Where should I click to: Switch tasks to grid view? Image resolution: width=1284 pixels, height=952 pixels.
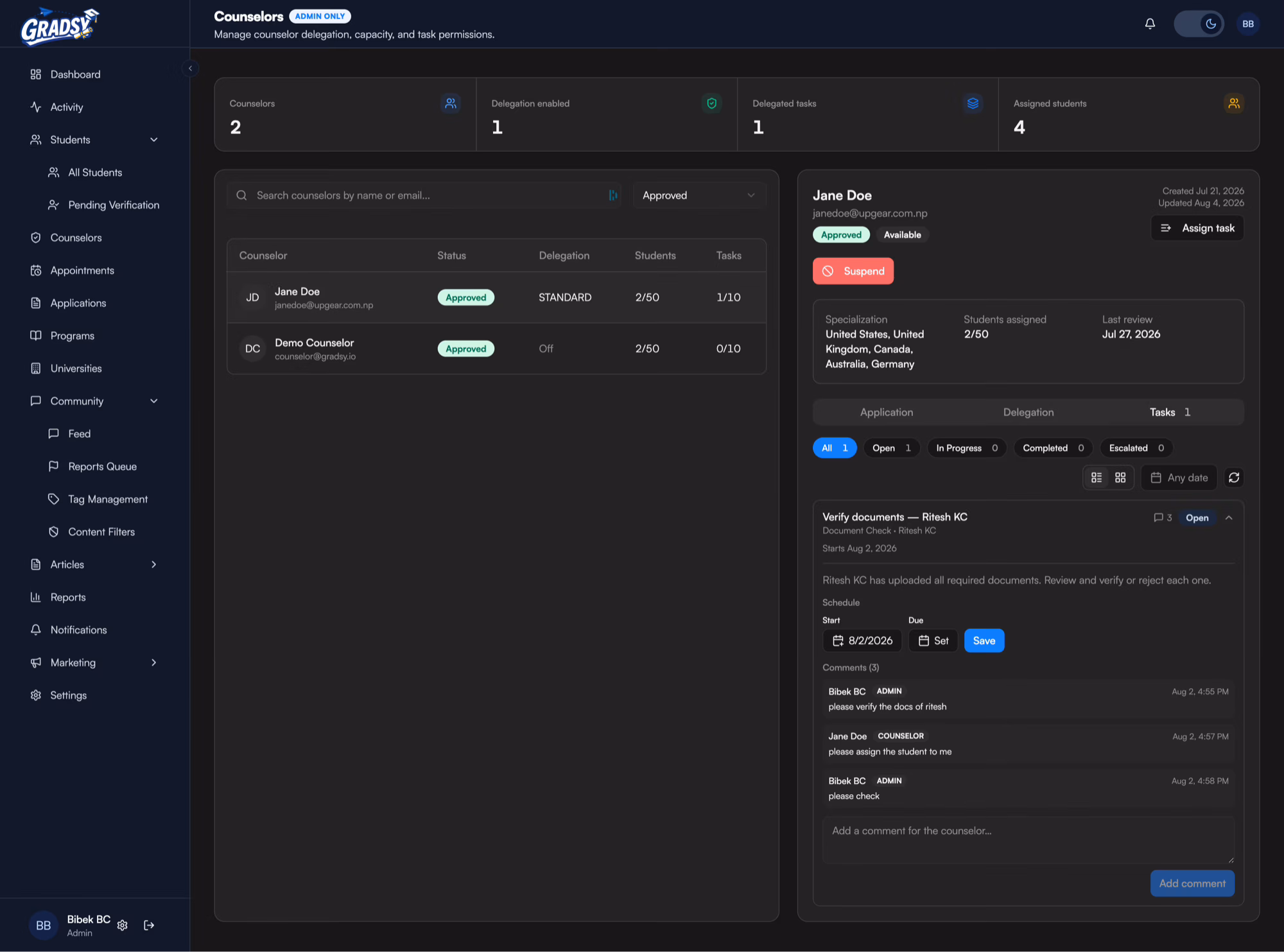coord(1120,477)
